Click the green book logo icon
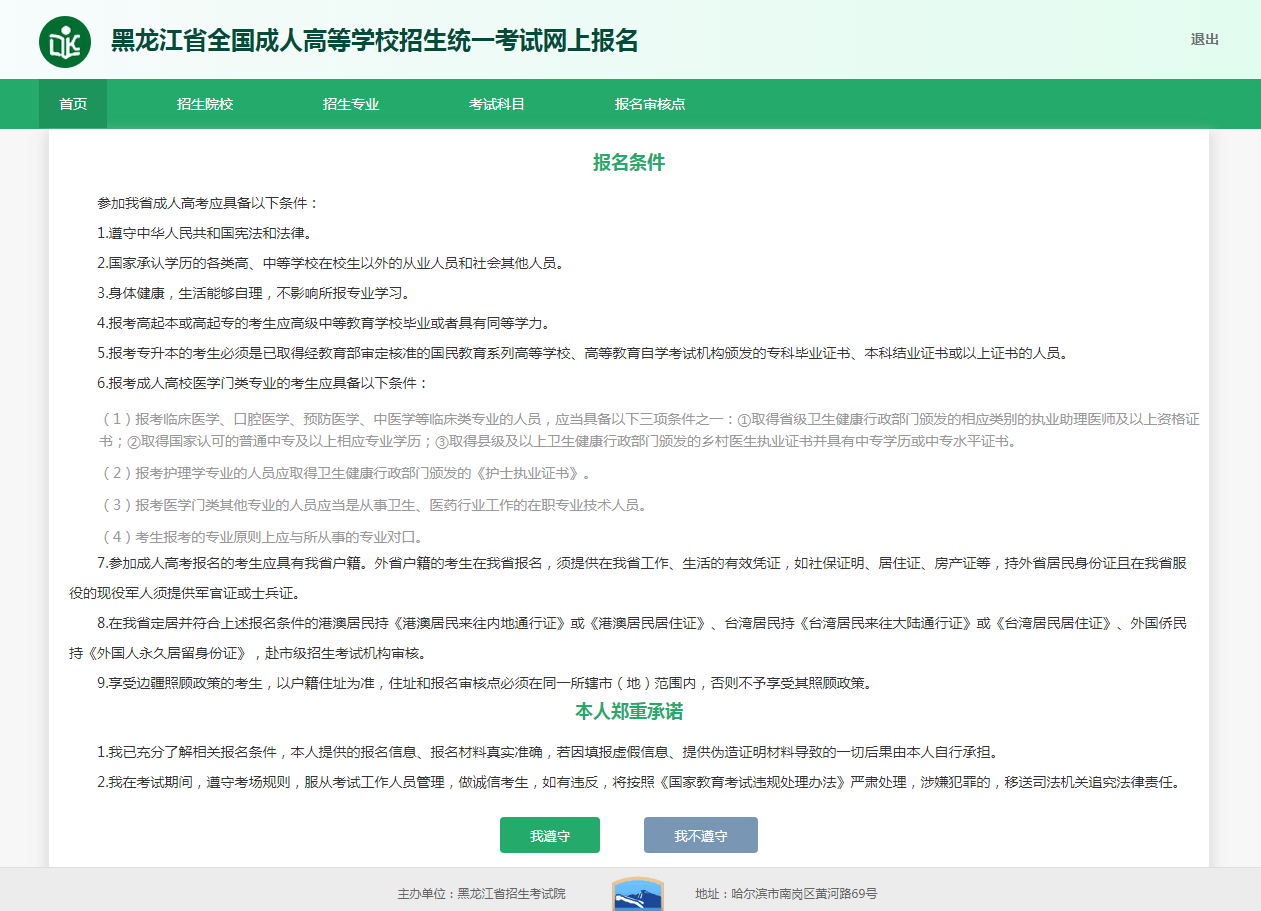This screenshot has width=1261, height=911. (x=64, y=41)
